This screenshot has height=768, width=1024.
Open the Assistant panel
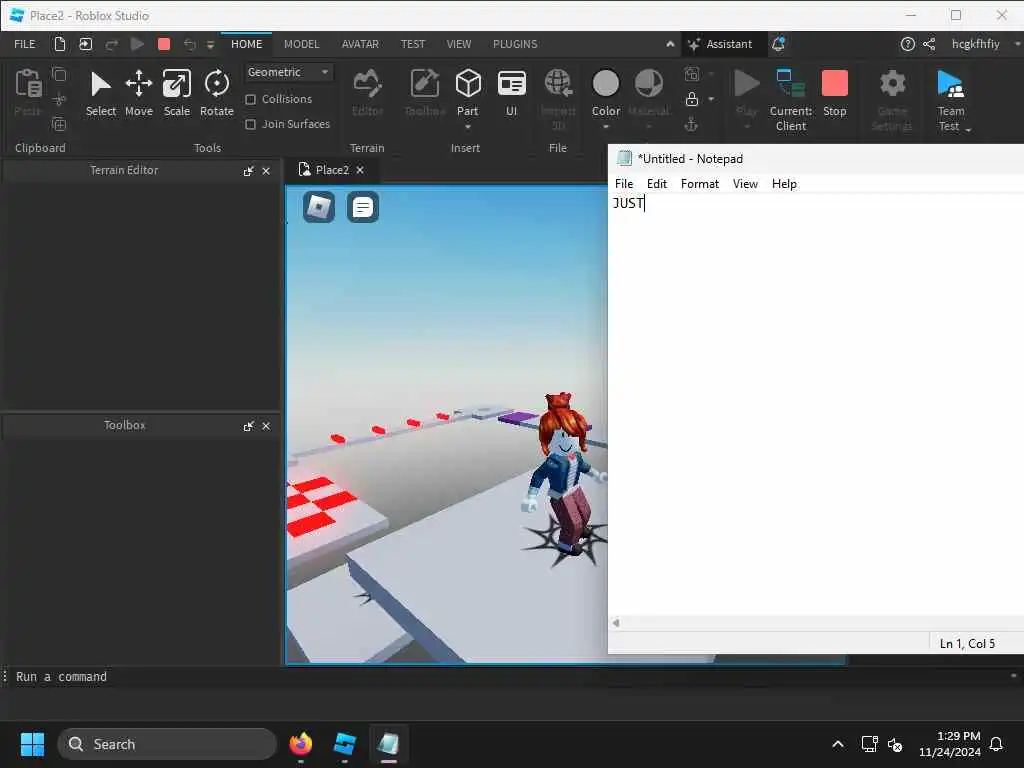pyautogui.click(x=720, y=44)
